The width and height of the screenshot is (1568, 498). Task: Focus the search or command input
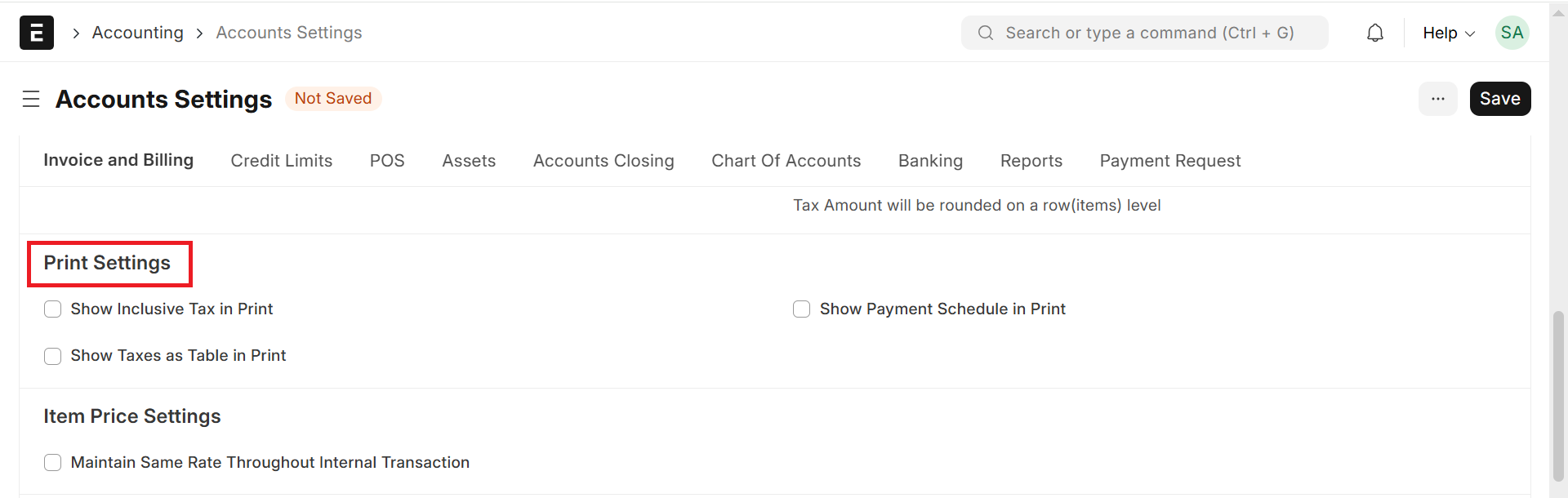[1149, 33]
